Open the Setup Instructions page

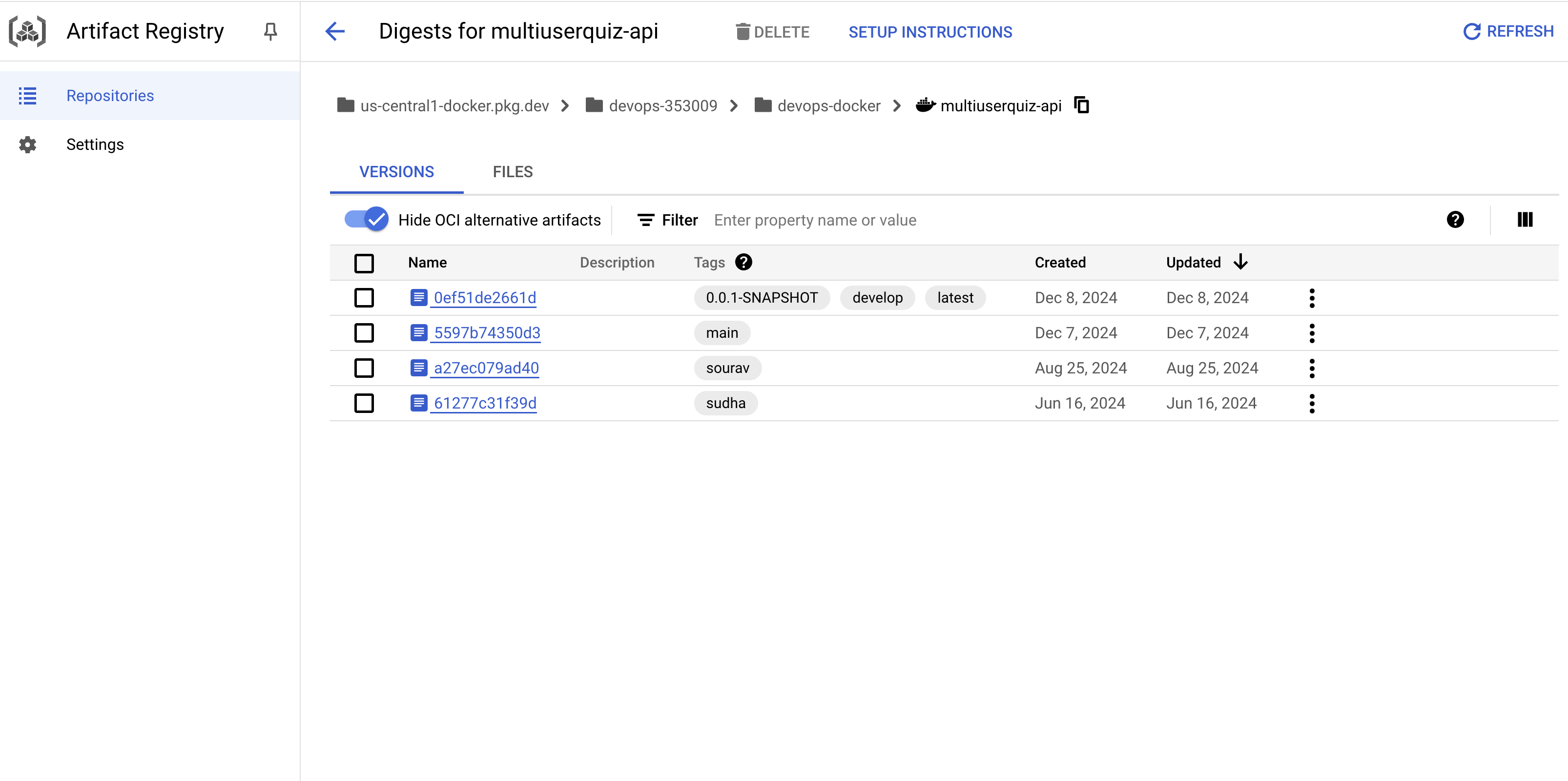point(930,32)
